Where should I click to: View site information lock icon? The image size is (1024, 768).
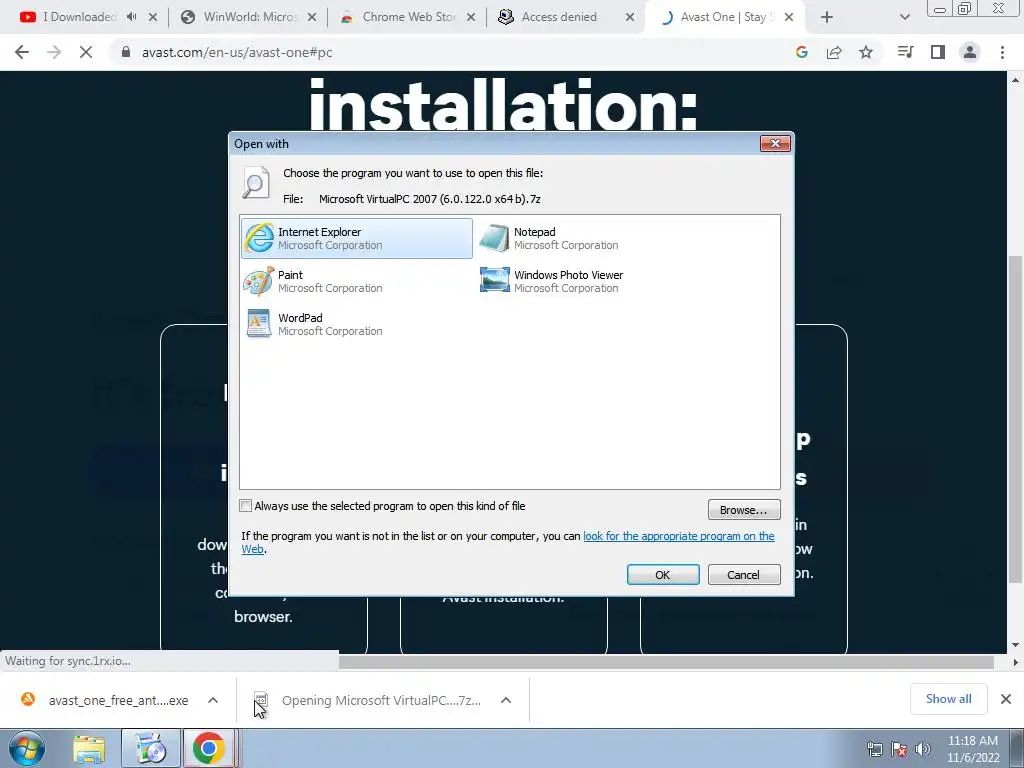click(x=125, y=52)
